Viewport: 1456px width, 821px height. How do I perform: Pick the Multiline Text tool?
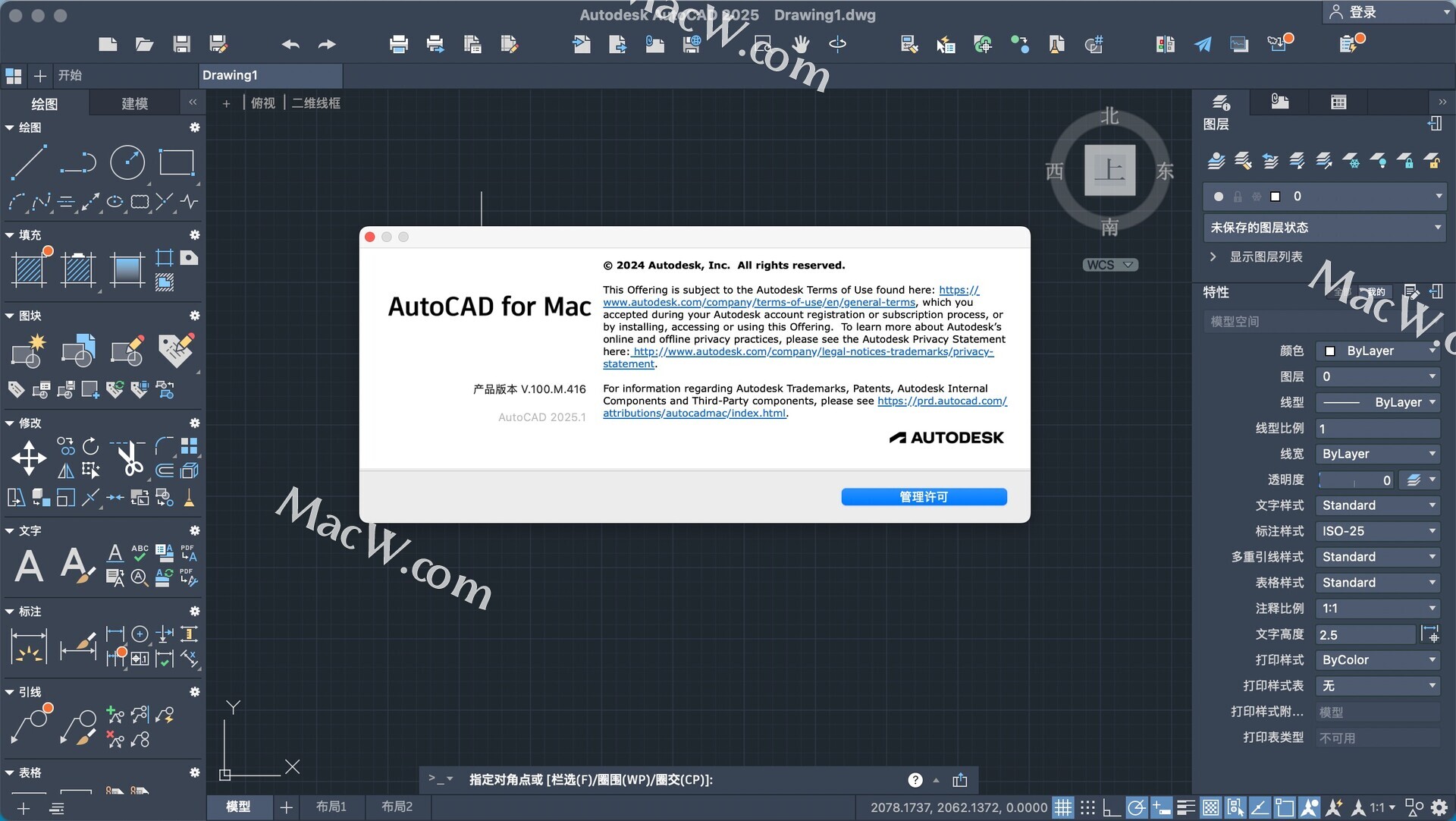29,566
